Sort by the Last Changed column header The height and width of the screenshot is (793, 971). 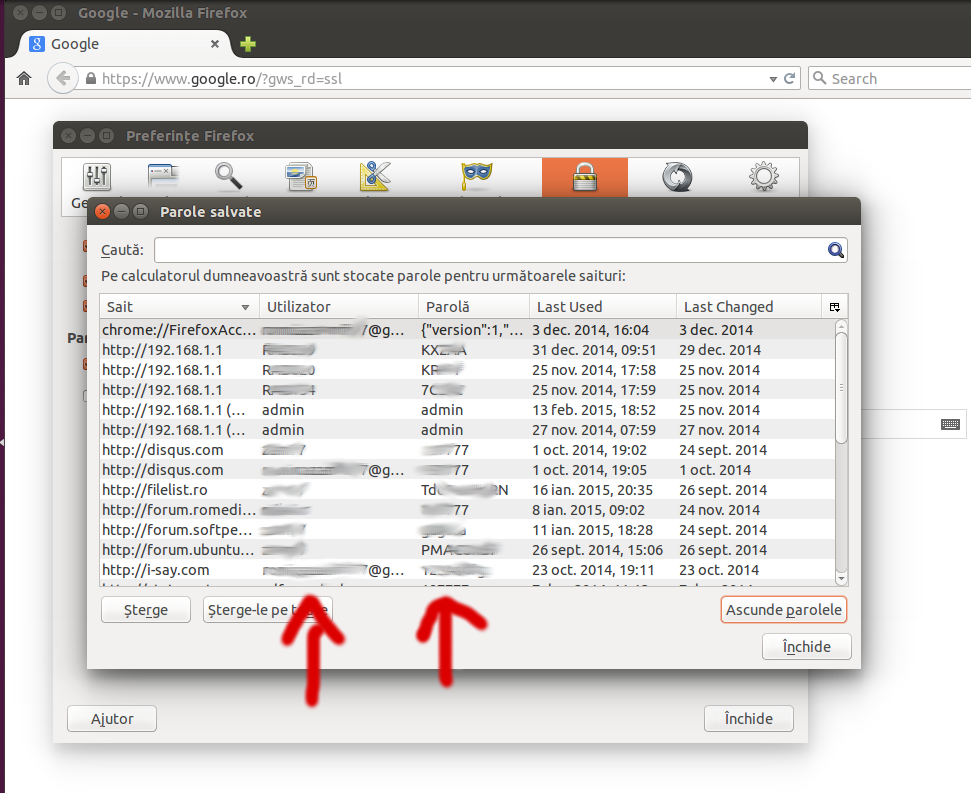pyautogui.click(x=749, y=307)
